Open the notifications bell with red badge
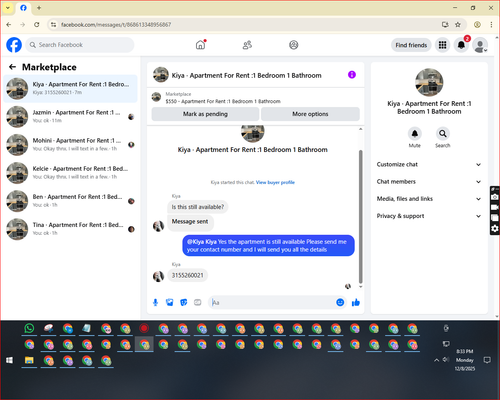The width and height of the screenshot is (500, 400). (461, 45)
